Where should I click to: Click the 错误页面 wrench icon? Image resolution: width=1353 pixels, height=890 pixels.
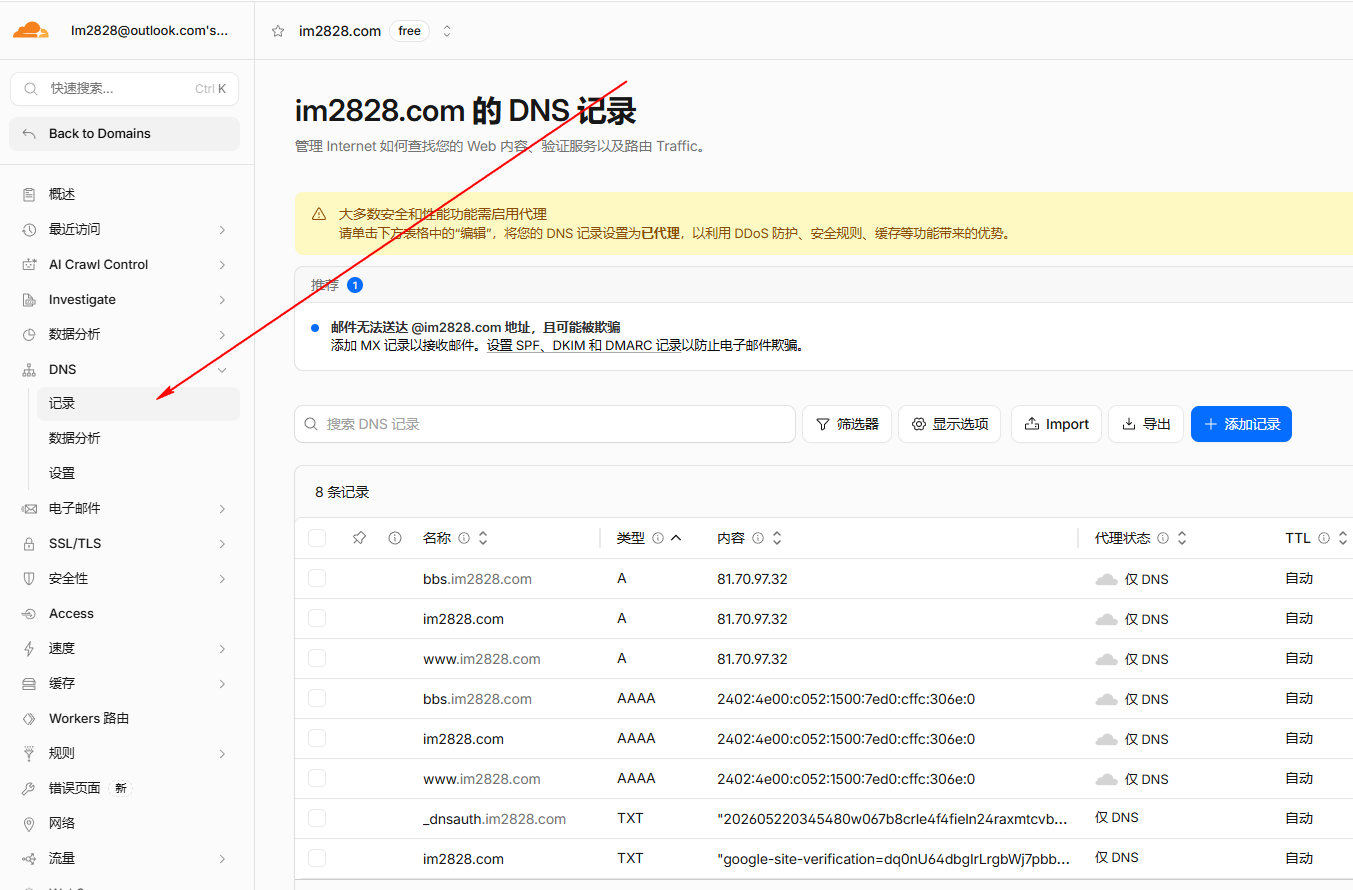click(29, 788)
